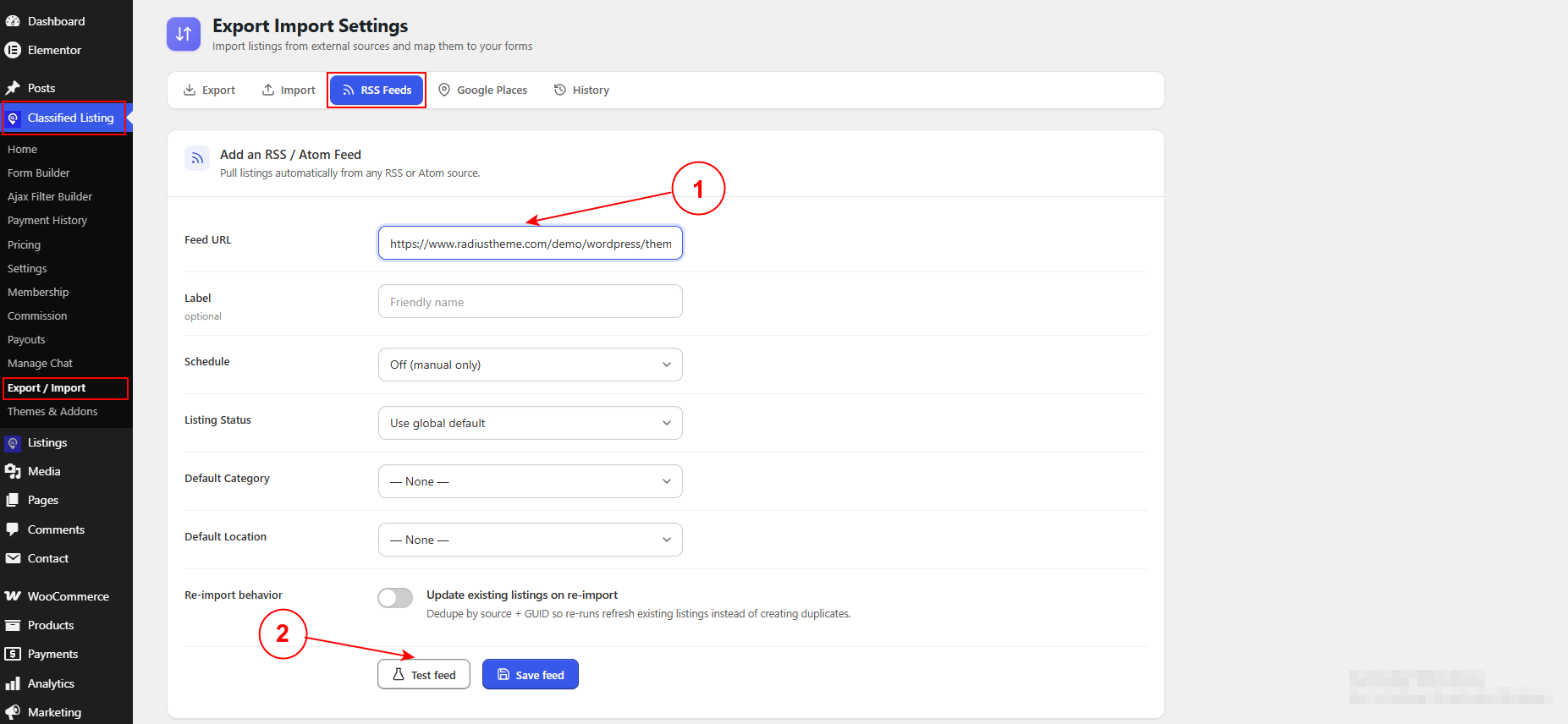Go to the Membership submenu

pos(38,292)
